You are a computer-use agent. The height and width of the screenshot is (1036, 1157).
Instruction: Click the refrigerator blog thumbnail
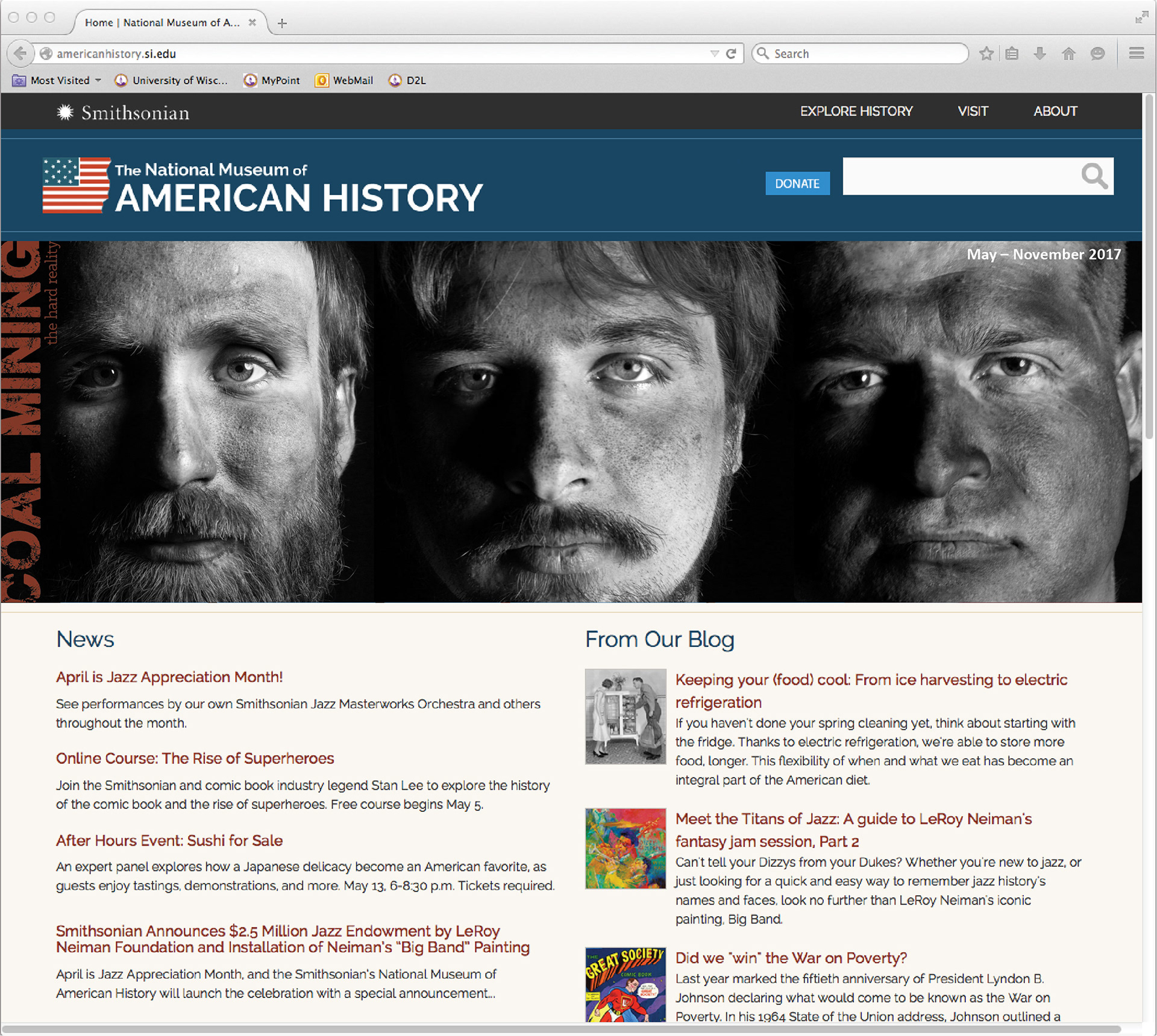click(x=626, y=716)
